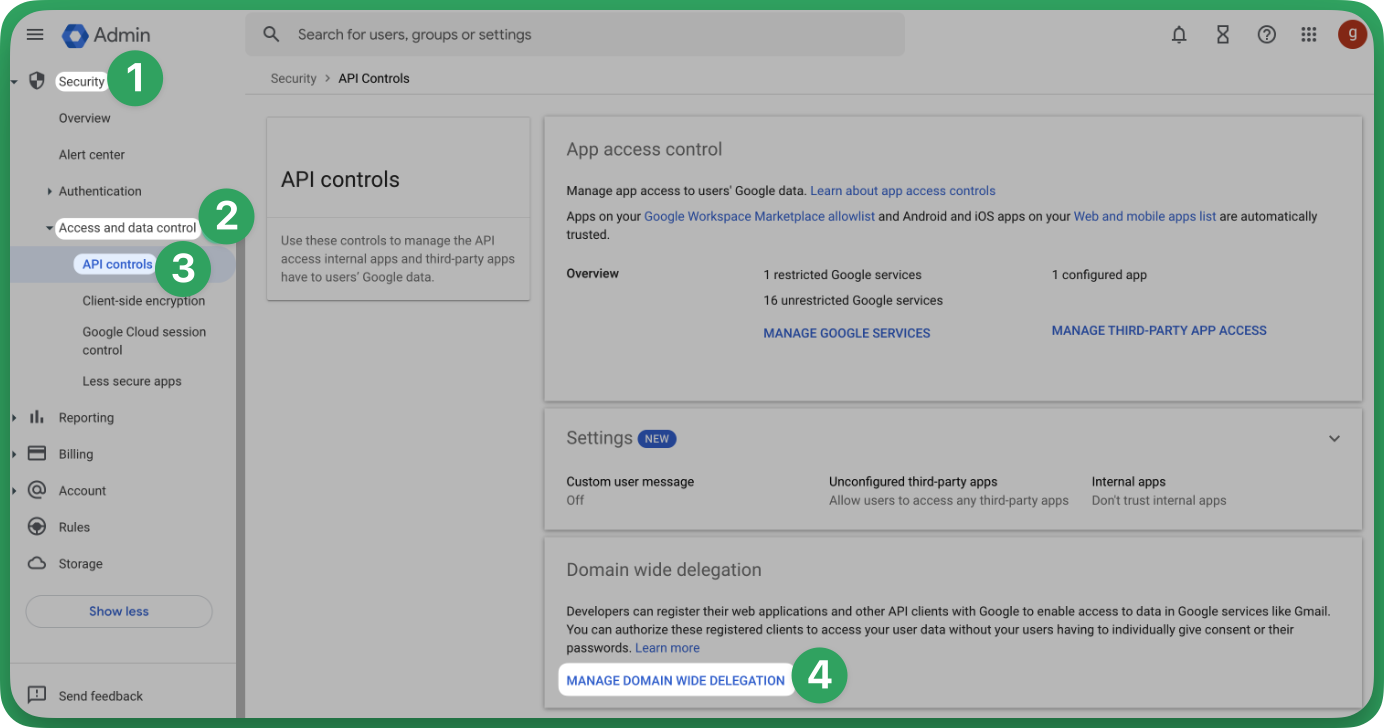
Task: Open Google Workspace Marketplace allowlist link
Action: click(759, 216)
